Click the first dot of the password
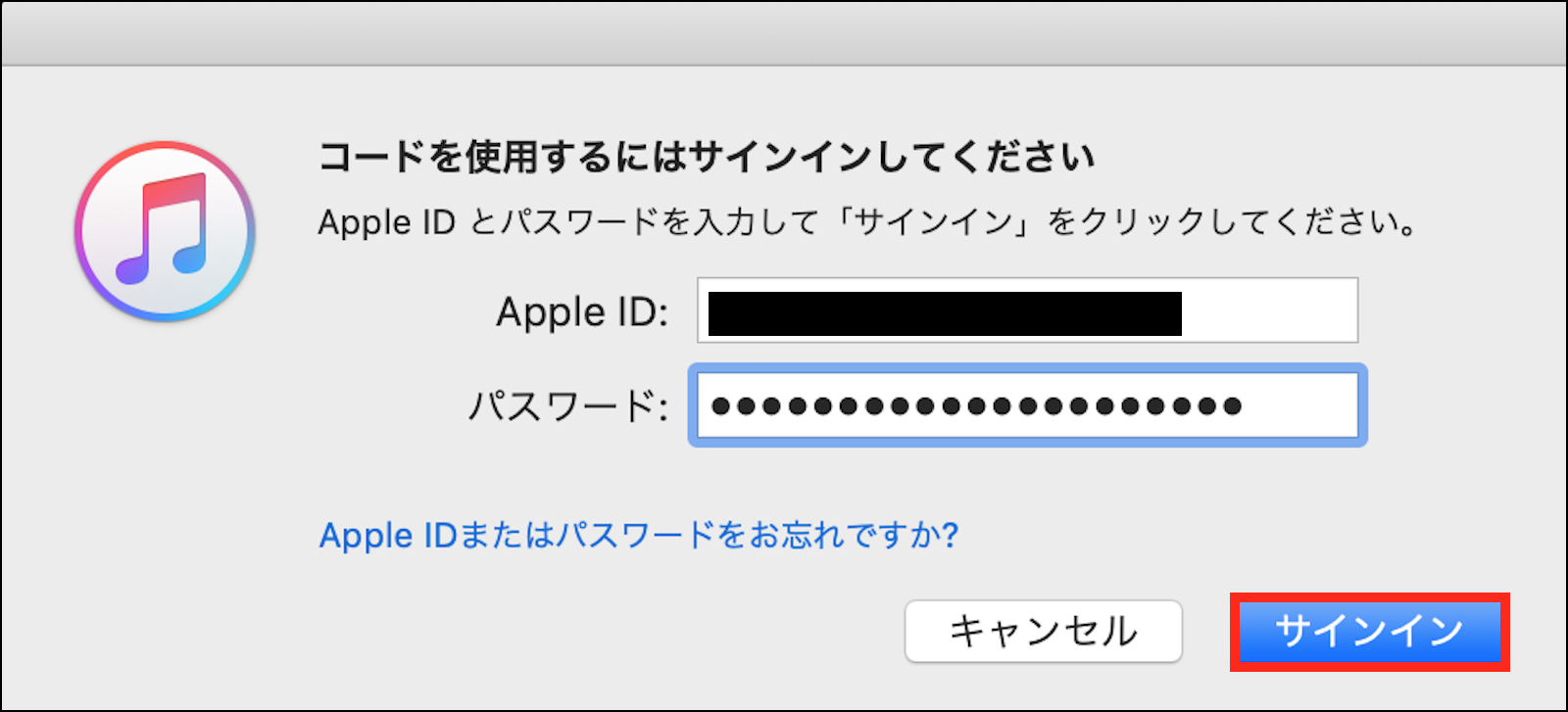 721,405
